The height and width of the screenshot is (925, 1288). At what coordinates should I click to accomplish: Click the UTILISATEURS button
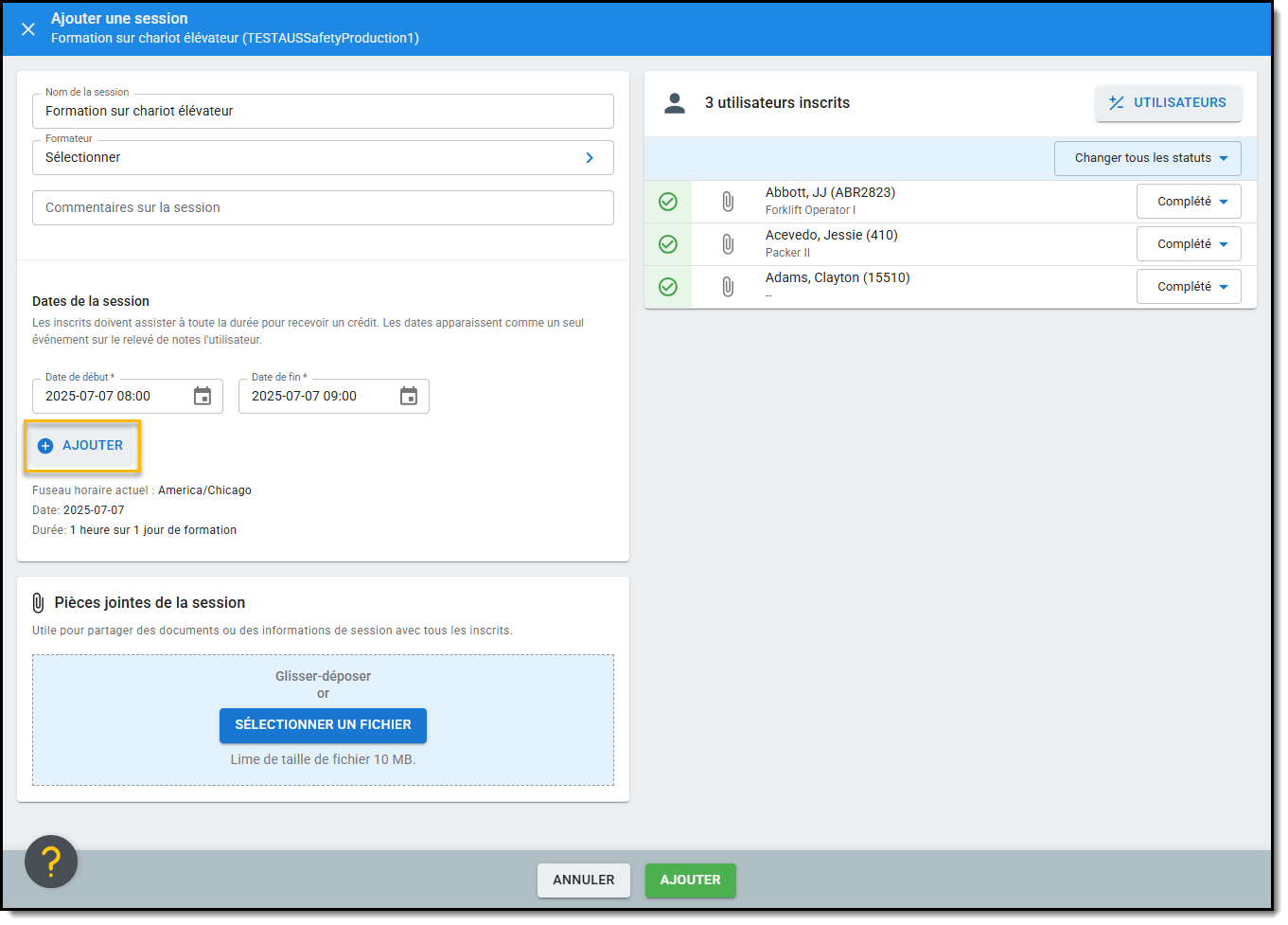point(1168,103)
